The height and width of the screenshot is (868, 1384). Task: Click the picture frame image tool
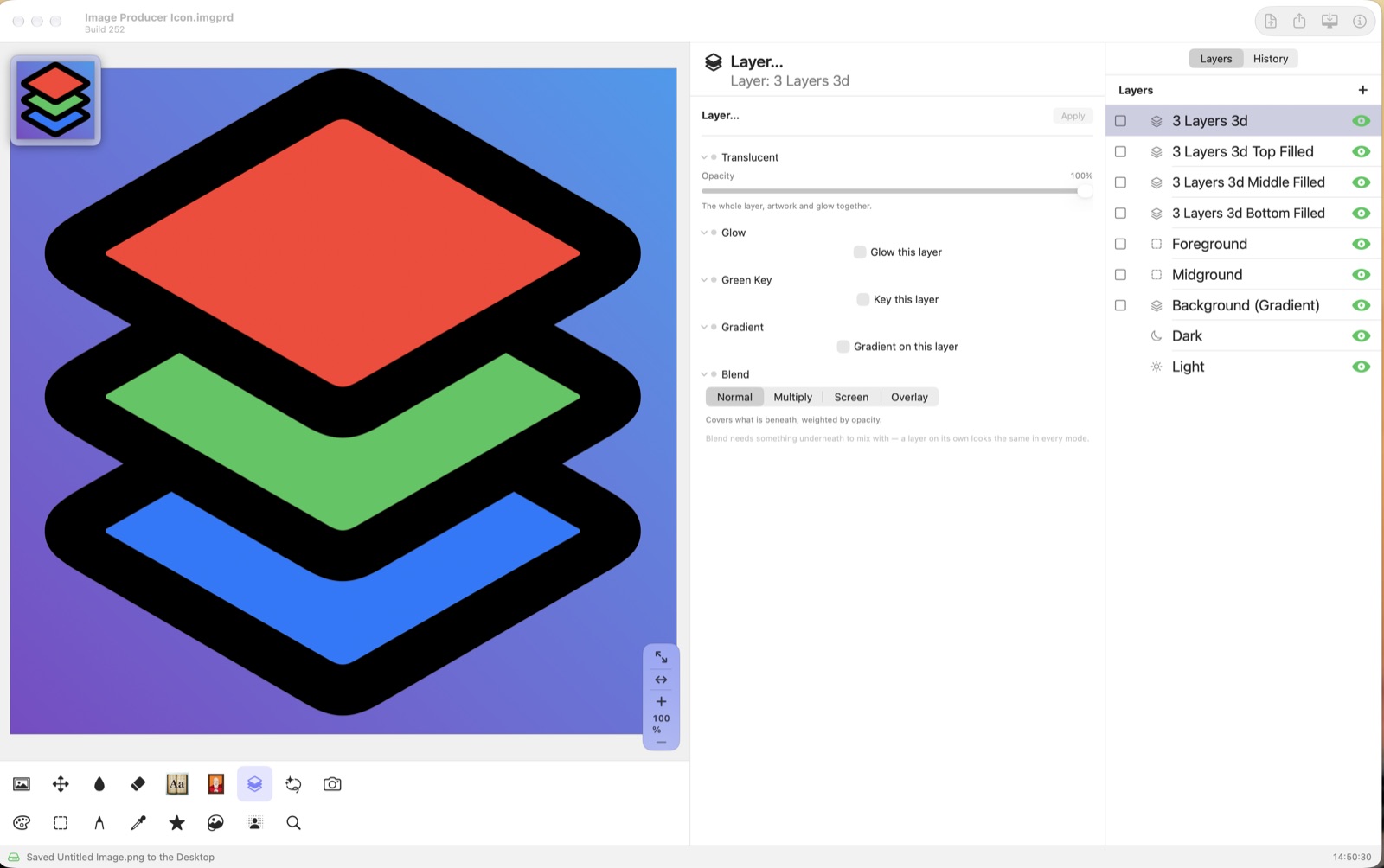(x=22, y=784)
